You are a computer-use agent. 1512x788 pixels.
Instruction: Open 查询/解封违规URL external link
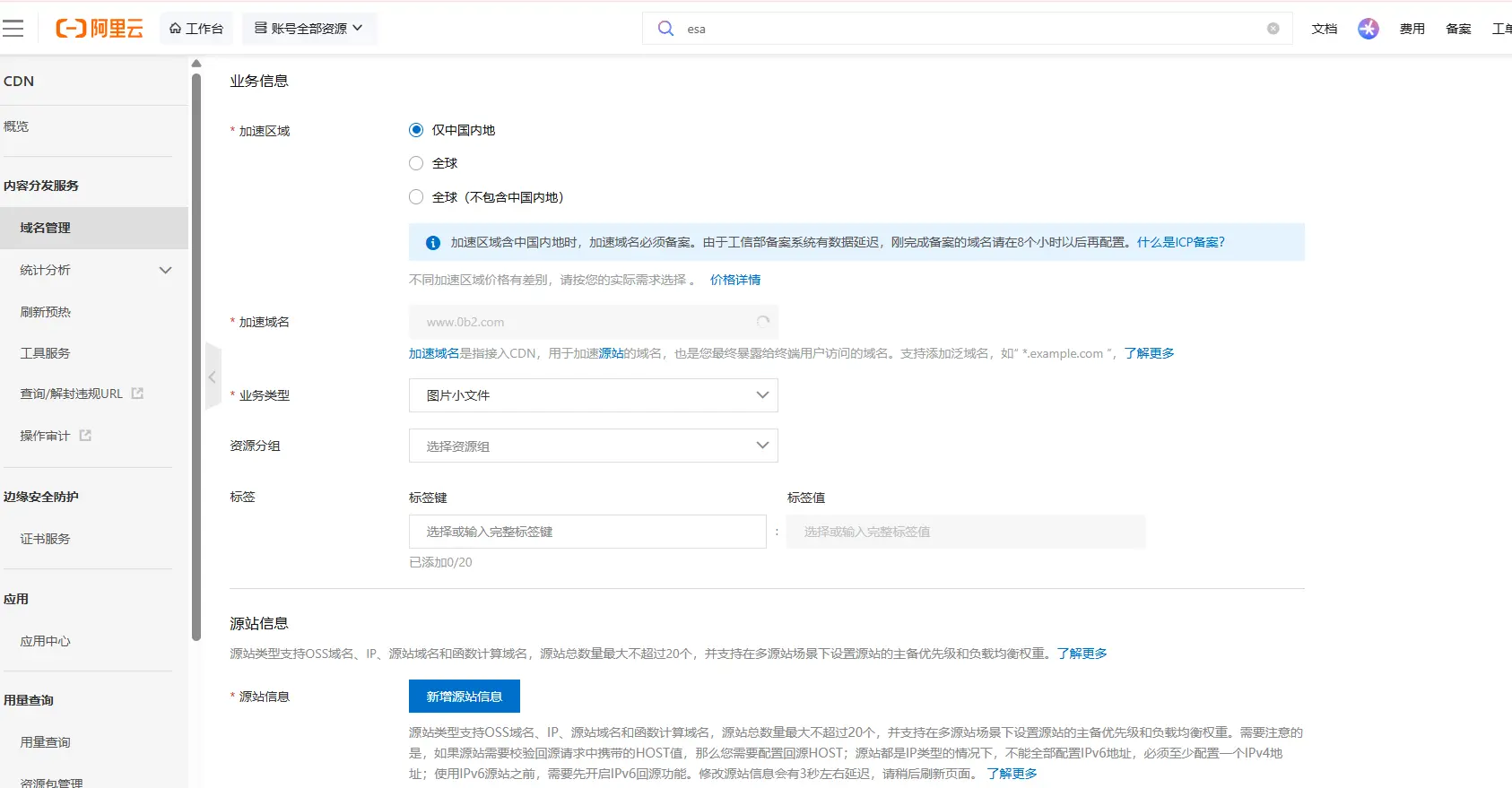[x=71, y=394]
